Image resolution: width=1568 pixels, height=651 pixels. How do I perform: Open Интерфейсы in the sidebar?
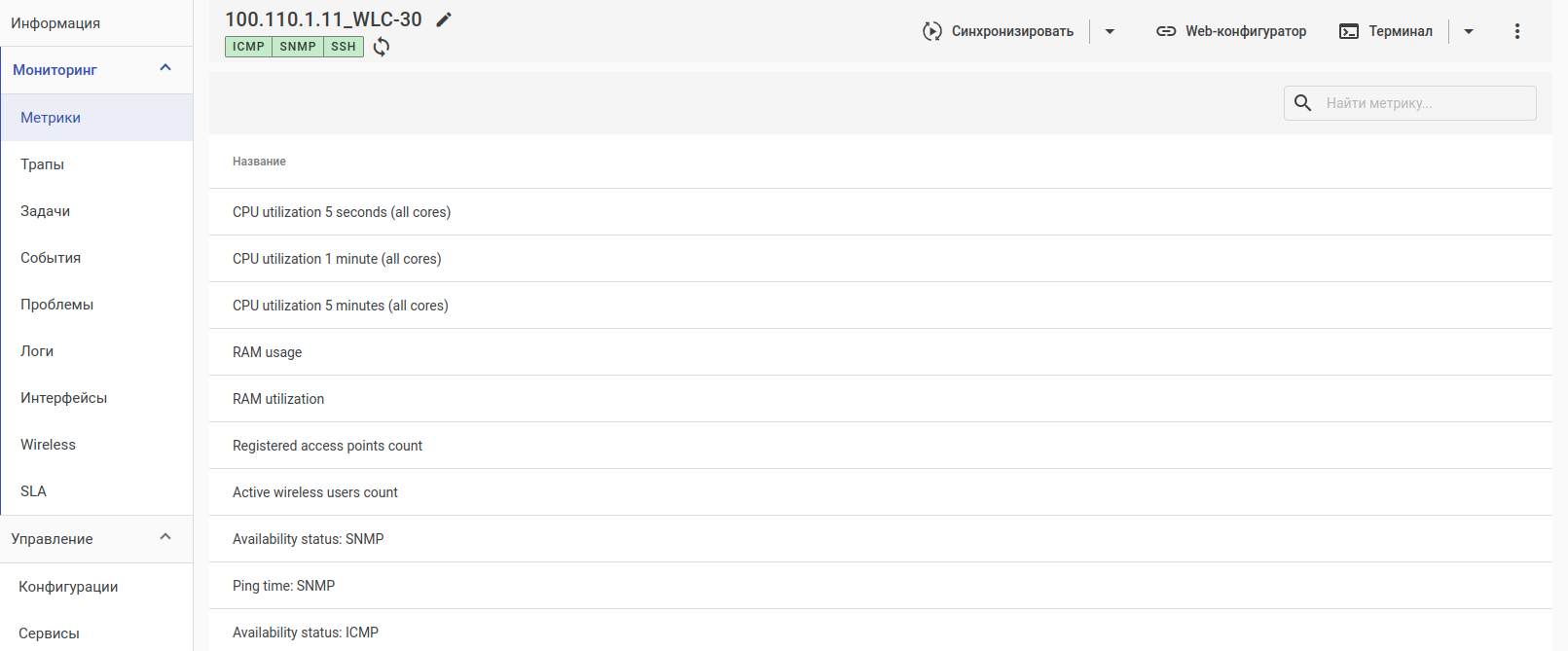pos(63,398)
